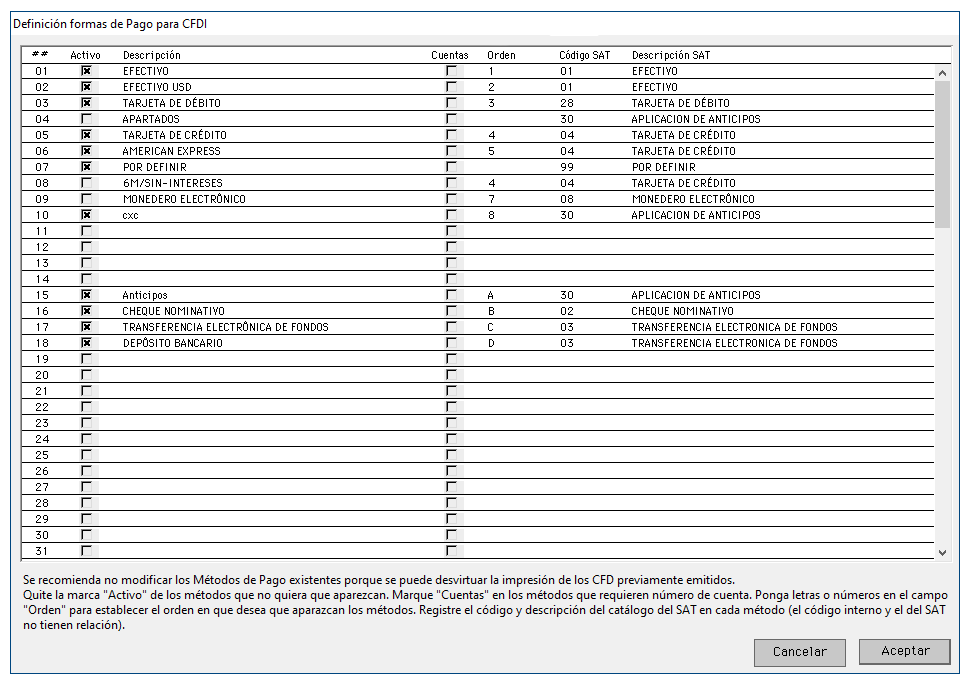Click Código SAT 99 for POR DEFINIR

click(x=567, y=167)
